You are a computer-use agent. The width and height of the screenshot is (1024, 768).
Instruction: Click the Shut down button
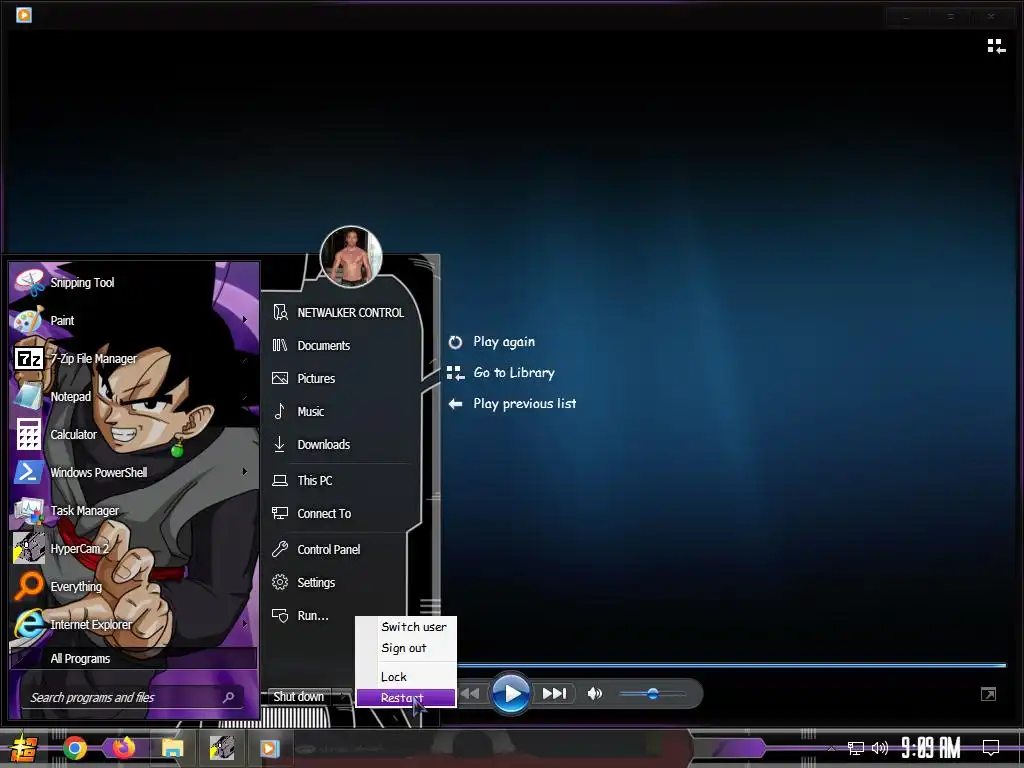[x=298, y=697]
